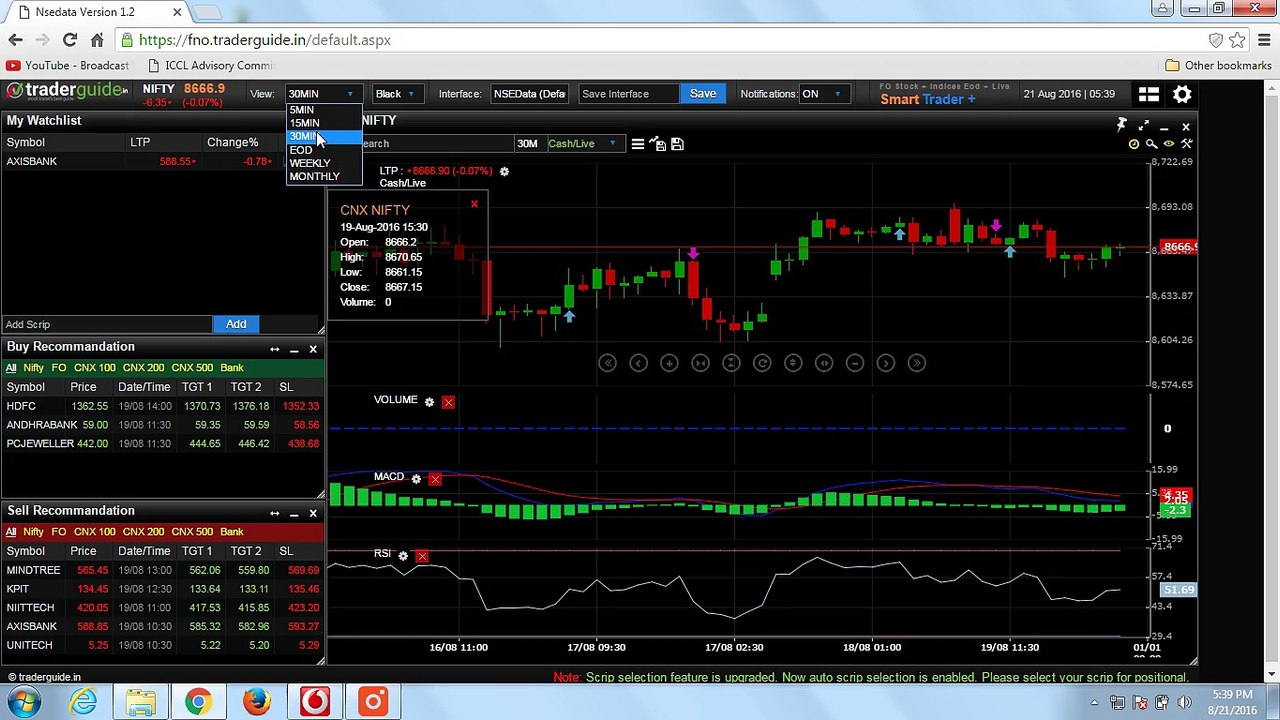This screenshot has width=1280, height=720.
Task: Click the chart refresh circular arrow control
Action: pyautogui.click(x=762, y=363)
